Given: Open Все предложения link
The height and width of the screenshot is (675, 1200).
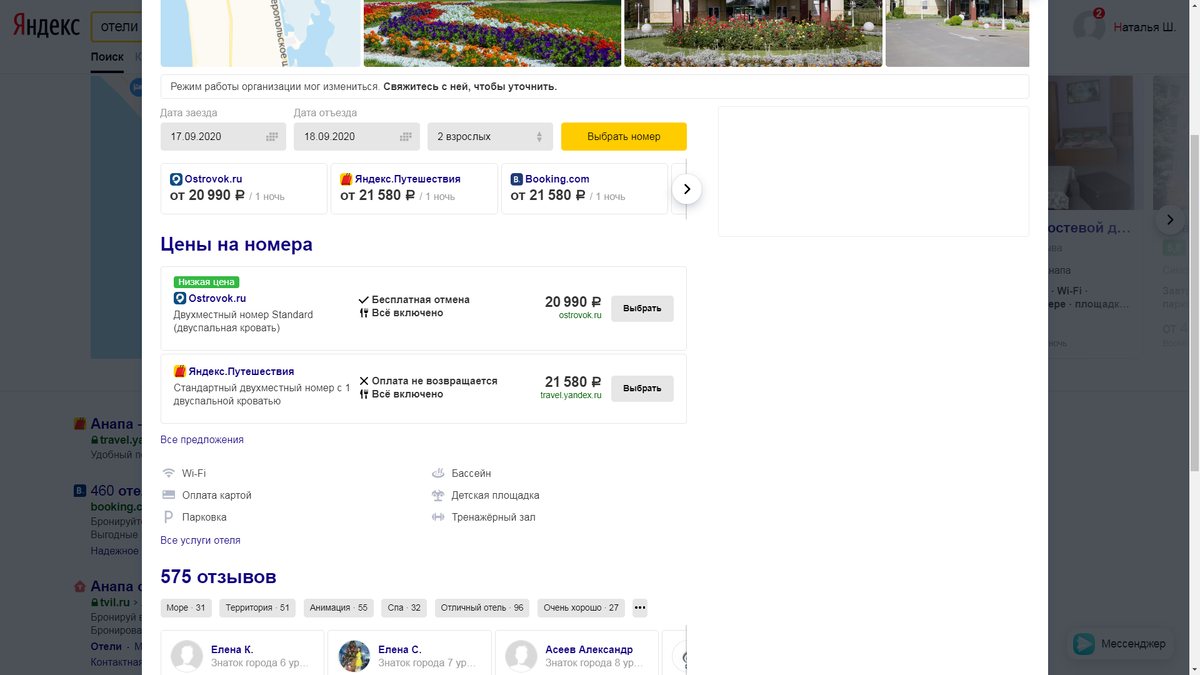Looking at the screenshot, I should 202,440.
